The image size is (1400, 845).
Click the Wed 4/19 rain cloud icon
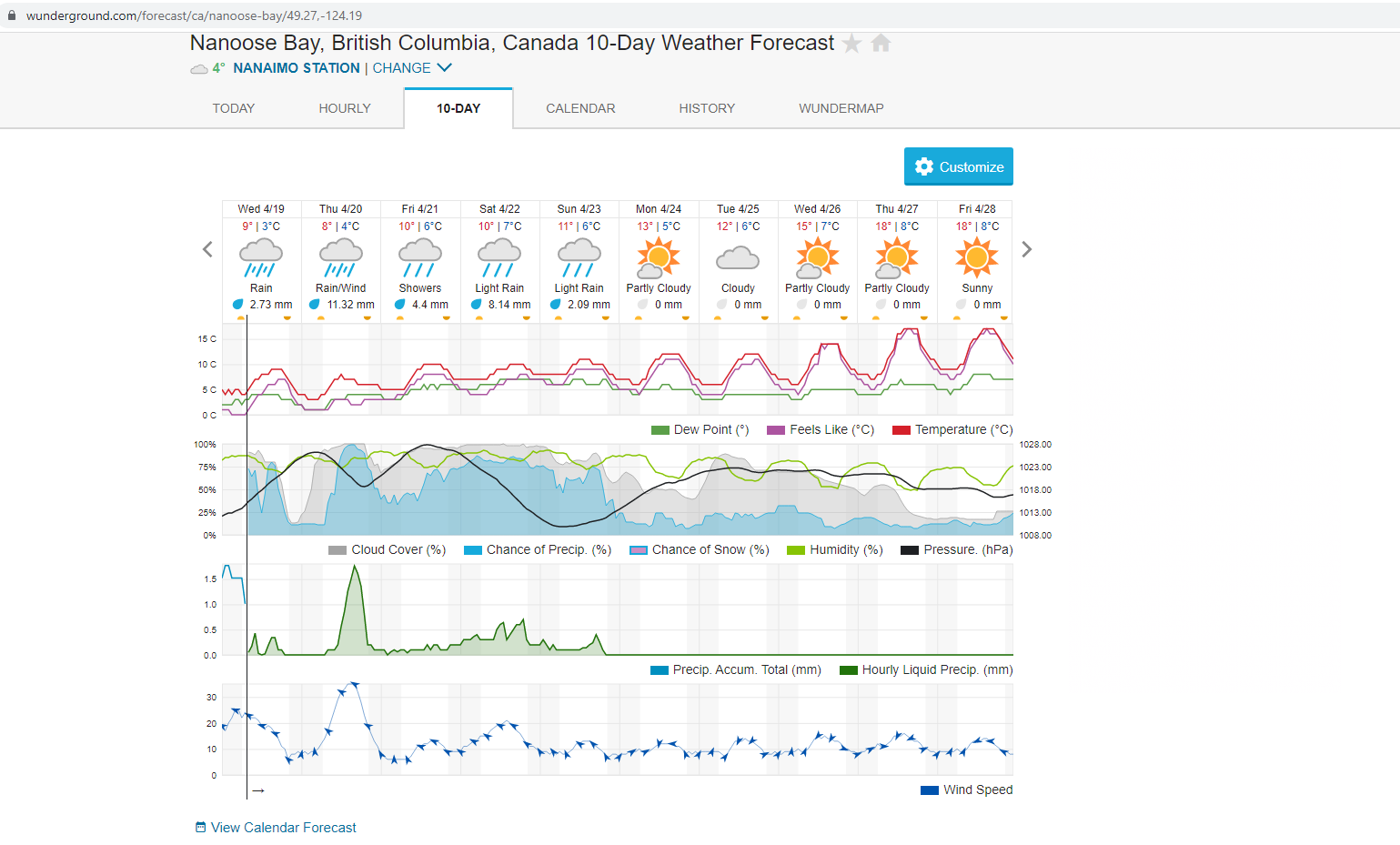tap(261, 257)
